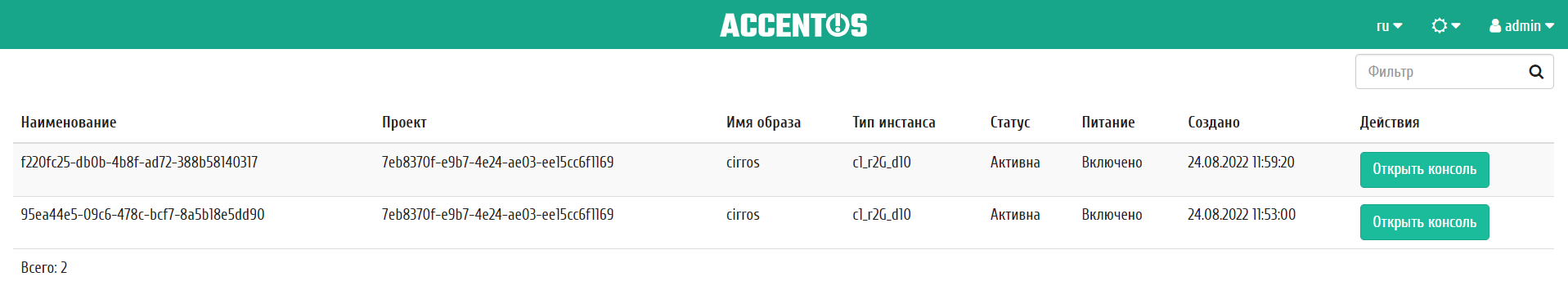Select instance name f220fc25-db0b-4b8f-ad72-388b58140317

tap(139, 163)
